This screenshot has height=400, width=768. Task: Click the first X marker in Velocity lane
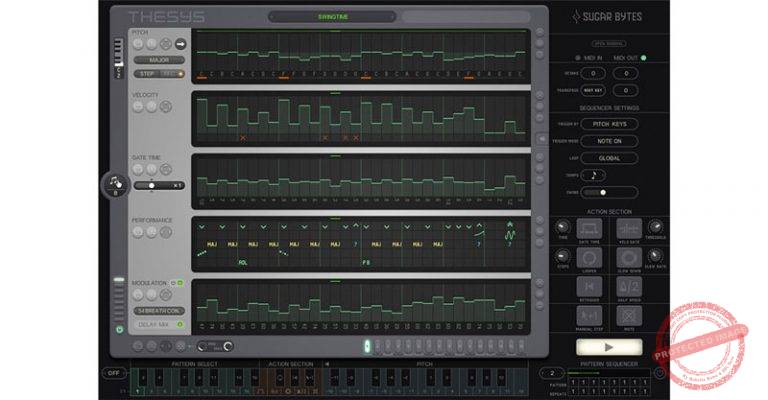coord(243,138)
